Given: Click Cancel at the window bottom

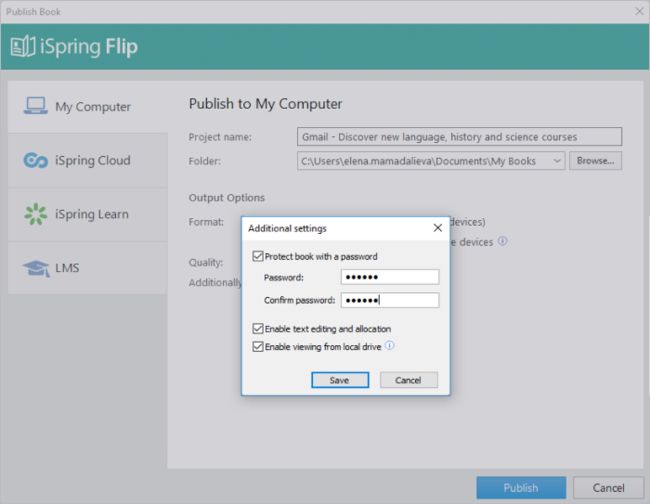Looking at the screenshot, I should [608, 488].
